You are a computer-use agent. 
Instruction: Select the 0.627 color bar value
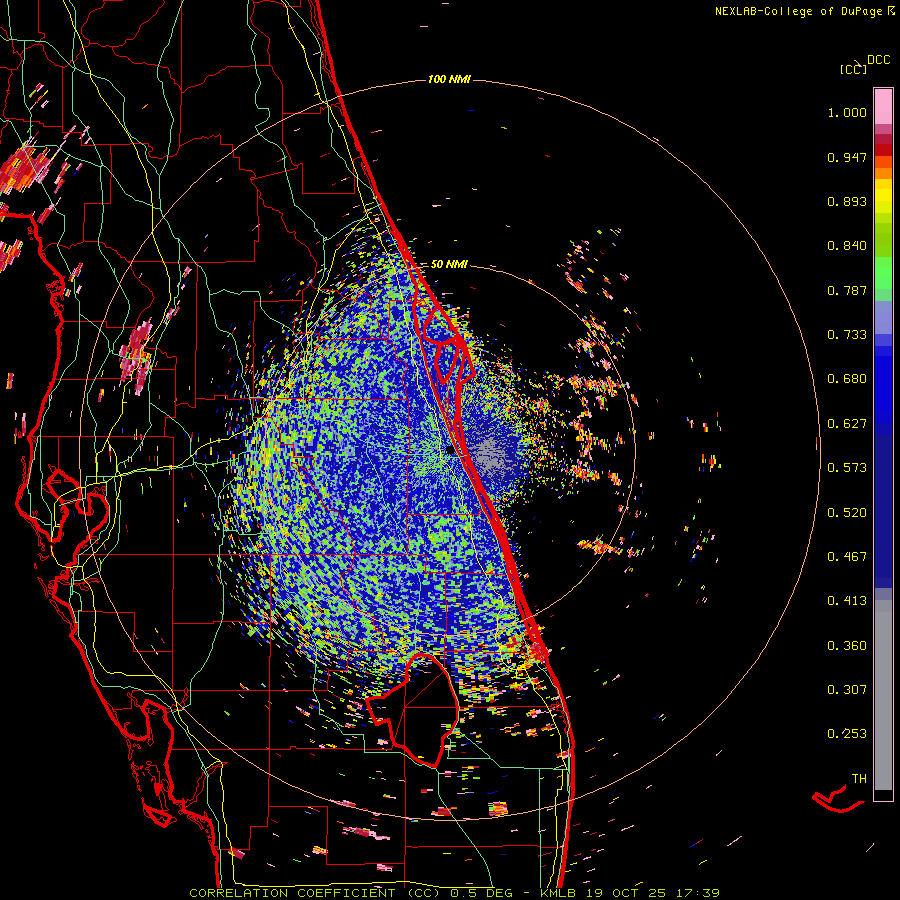click(847, 424)
